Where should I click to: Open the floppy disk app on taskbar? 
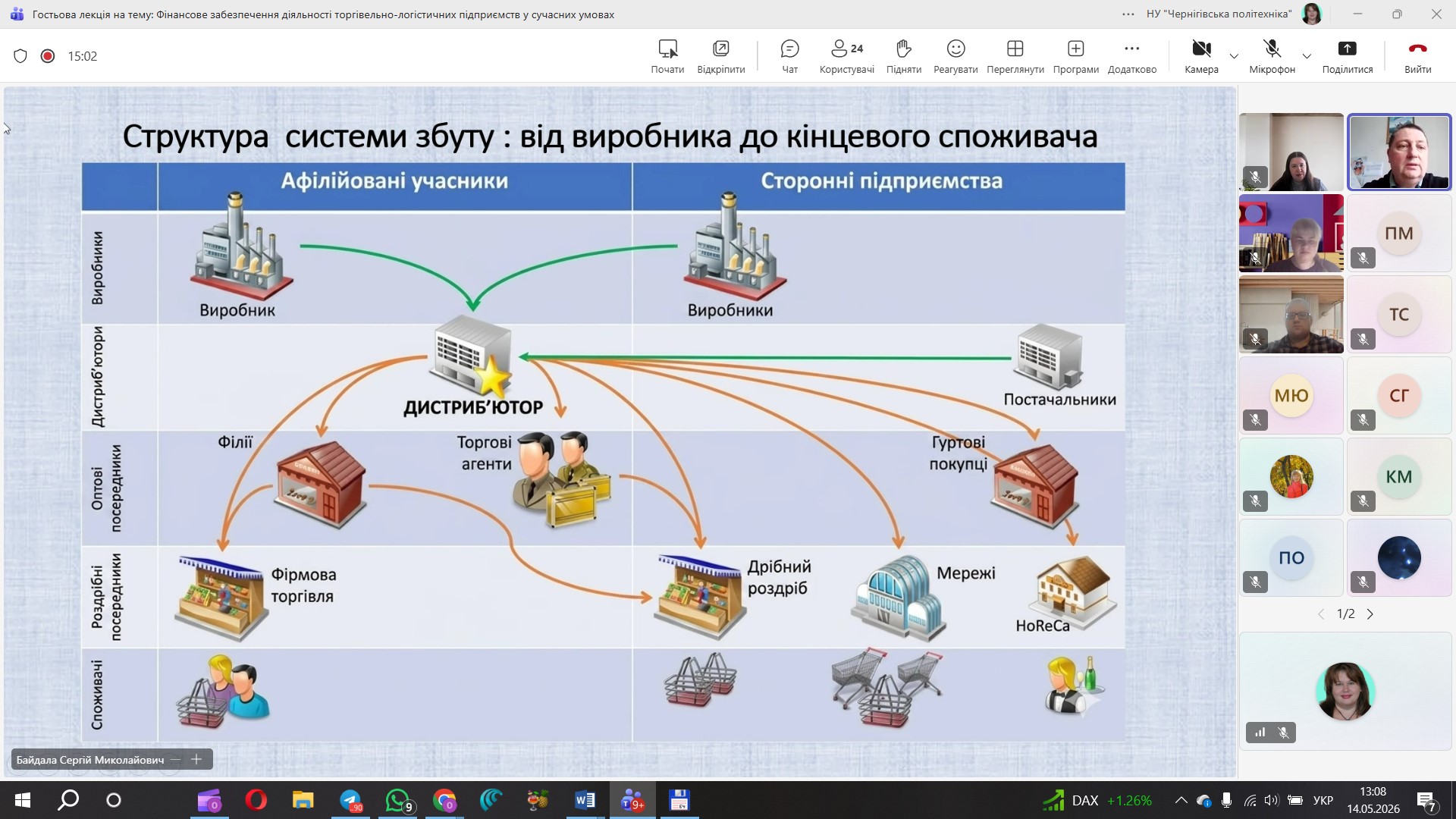coord(679,800)
